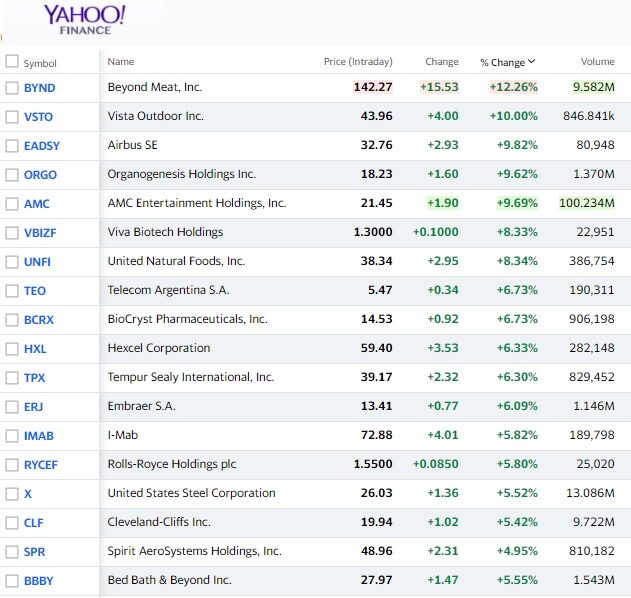This screenshot has width=631, height=598.
Task: Open the IMAB ticker link
Action: pyautogui.click(x=39, y=435)
